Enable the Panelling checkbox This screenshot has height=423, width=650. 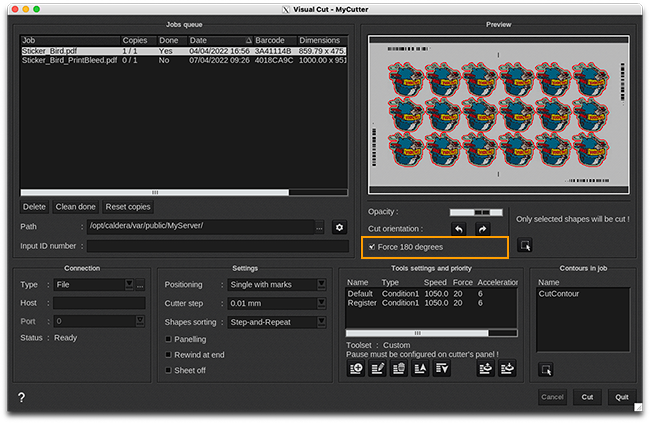(168, 339)
